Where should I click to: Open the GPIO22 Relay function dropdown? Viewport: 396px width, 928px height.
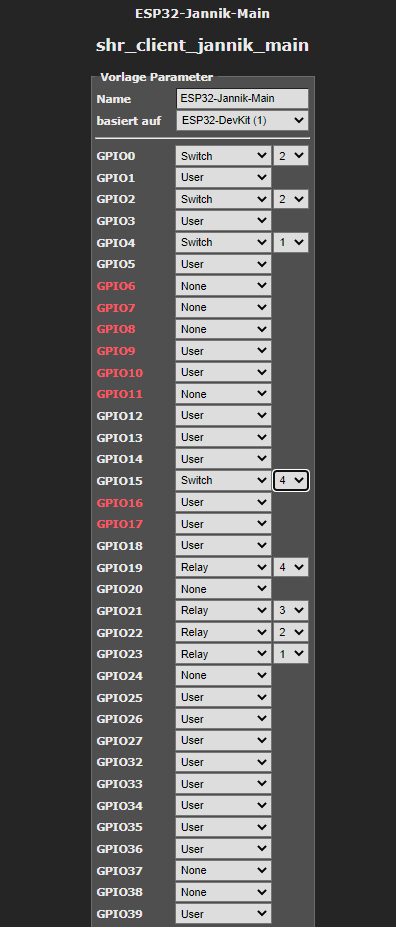coord(224,633)
